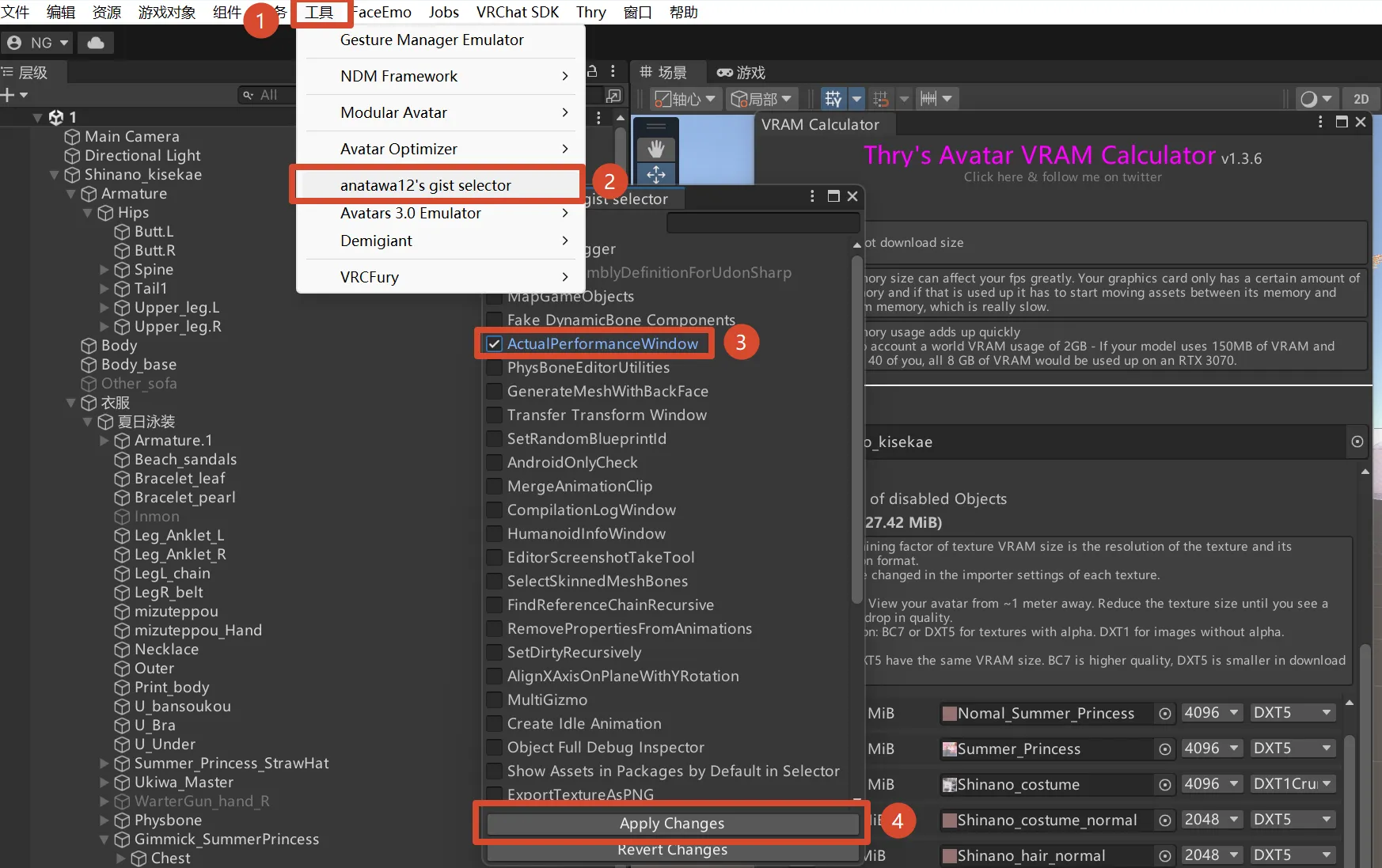
Task: Check AndroidOnlyCheck checkbox
Action: click(x=494, y=463)
